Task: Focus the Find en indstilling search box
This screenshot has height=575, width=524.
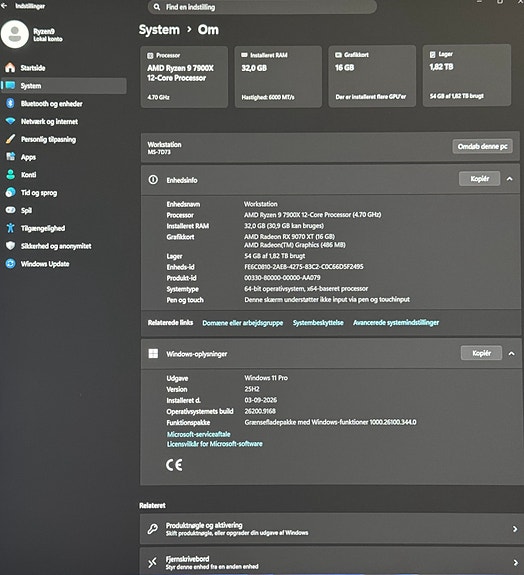Action: click(x=262, y=7)
